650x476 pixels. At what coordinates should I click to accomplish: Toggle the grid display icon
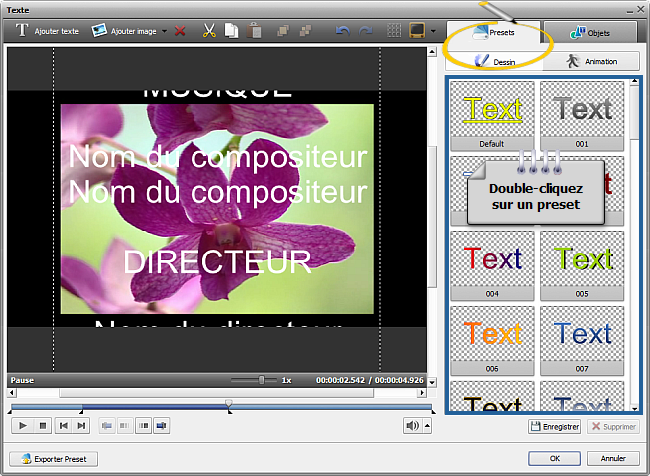point(395,31)
